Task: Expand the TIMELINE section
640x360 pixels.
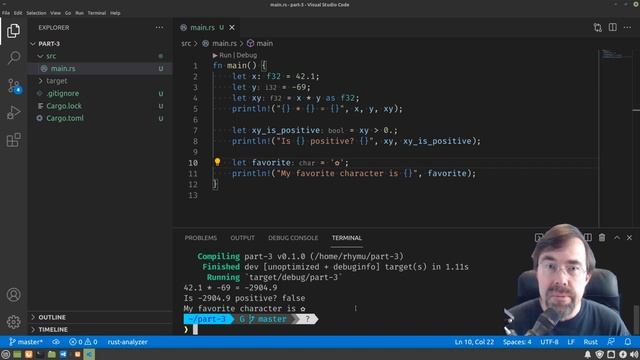Action: click(x=100, y=329)
